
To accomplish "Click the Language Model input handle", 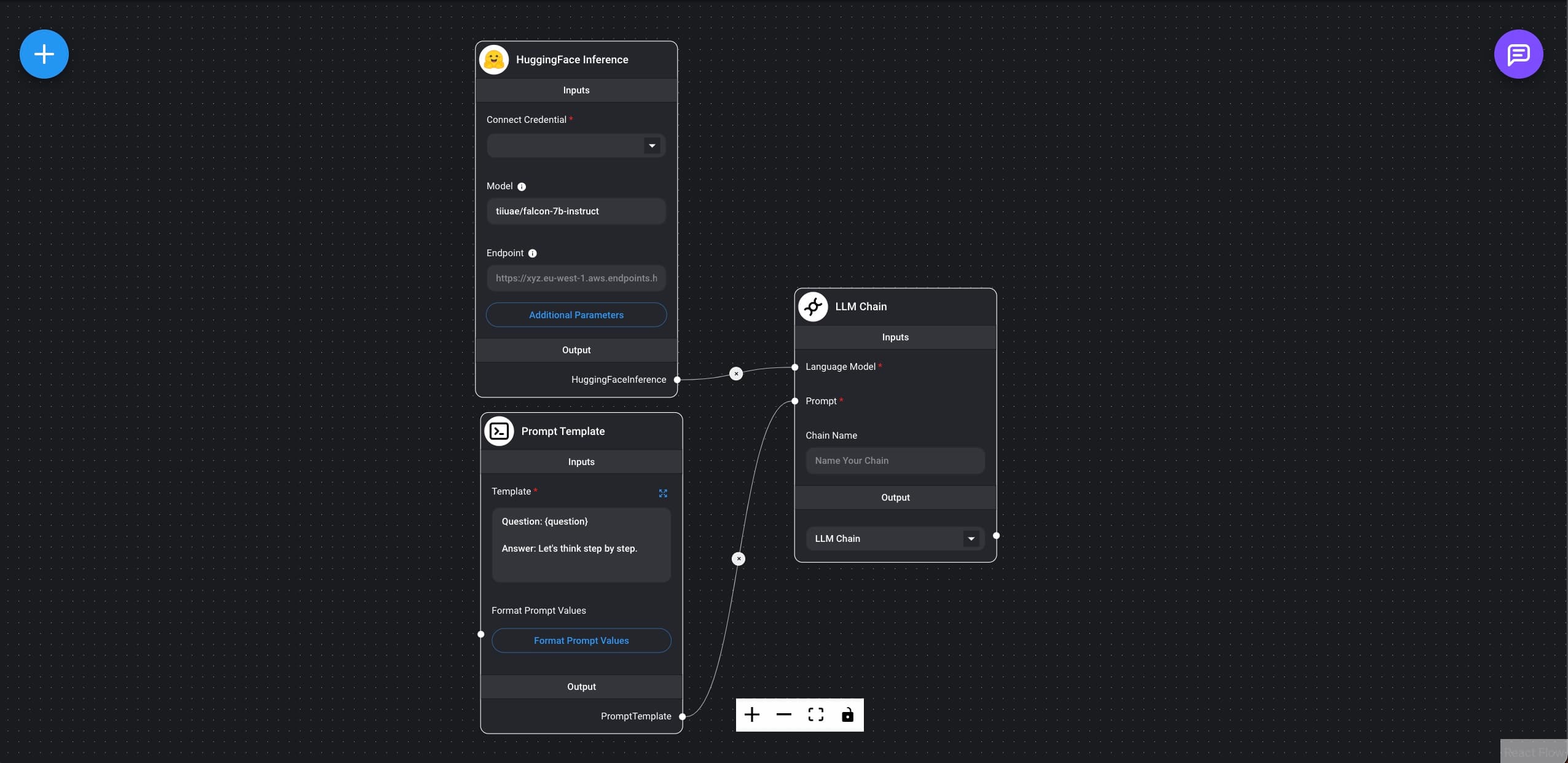I will (x=795, y=367).
